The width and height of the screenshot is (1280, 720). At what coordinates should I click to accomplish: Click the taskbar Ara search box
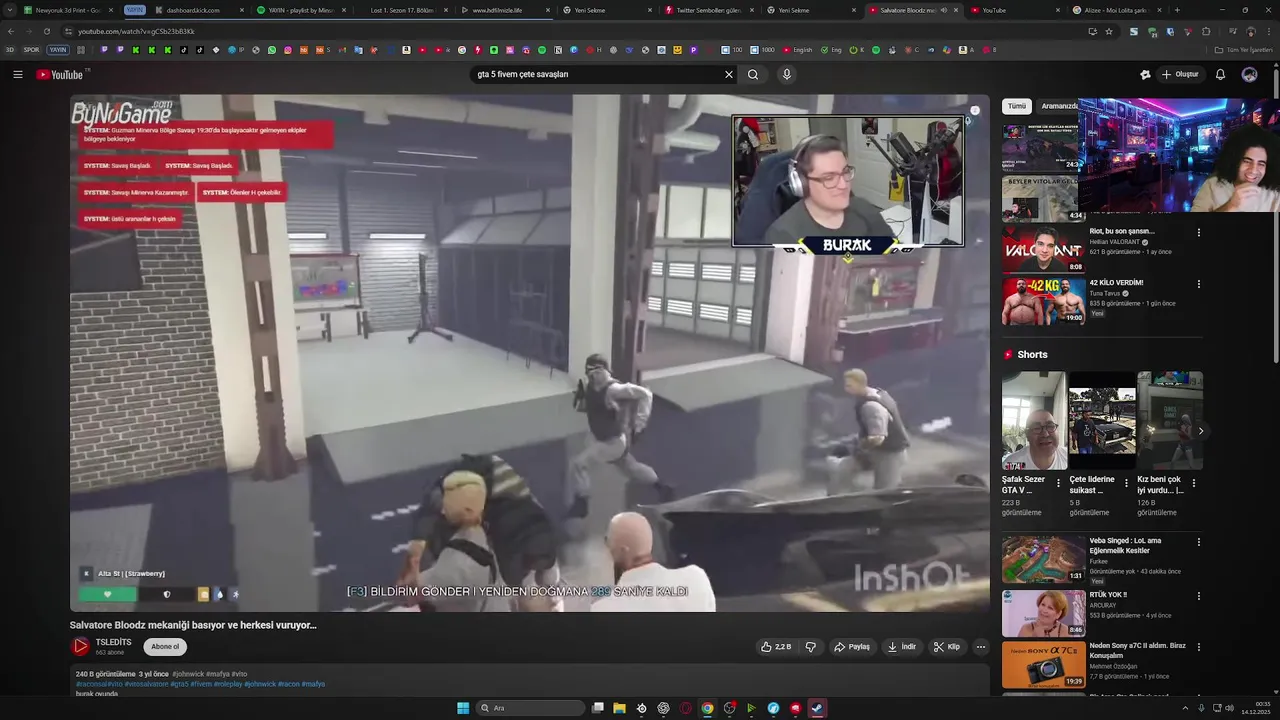(x=529, y=708)
